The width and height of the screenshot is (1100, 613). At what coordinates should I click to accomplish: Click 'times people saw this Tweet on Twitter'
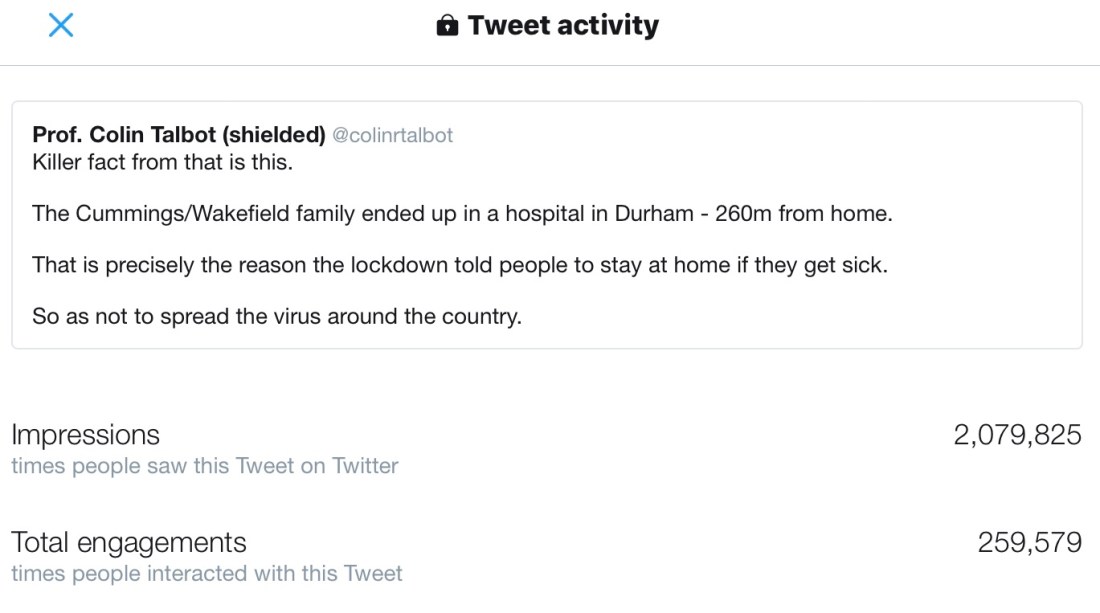205,466
